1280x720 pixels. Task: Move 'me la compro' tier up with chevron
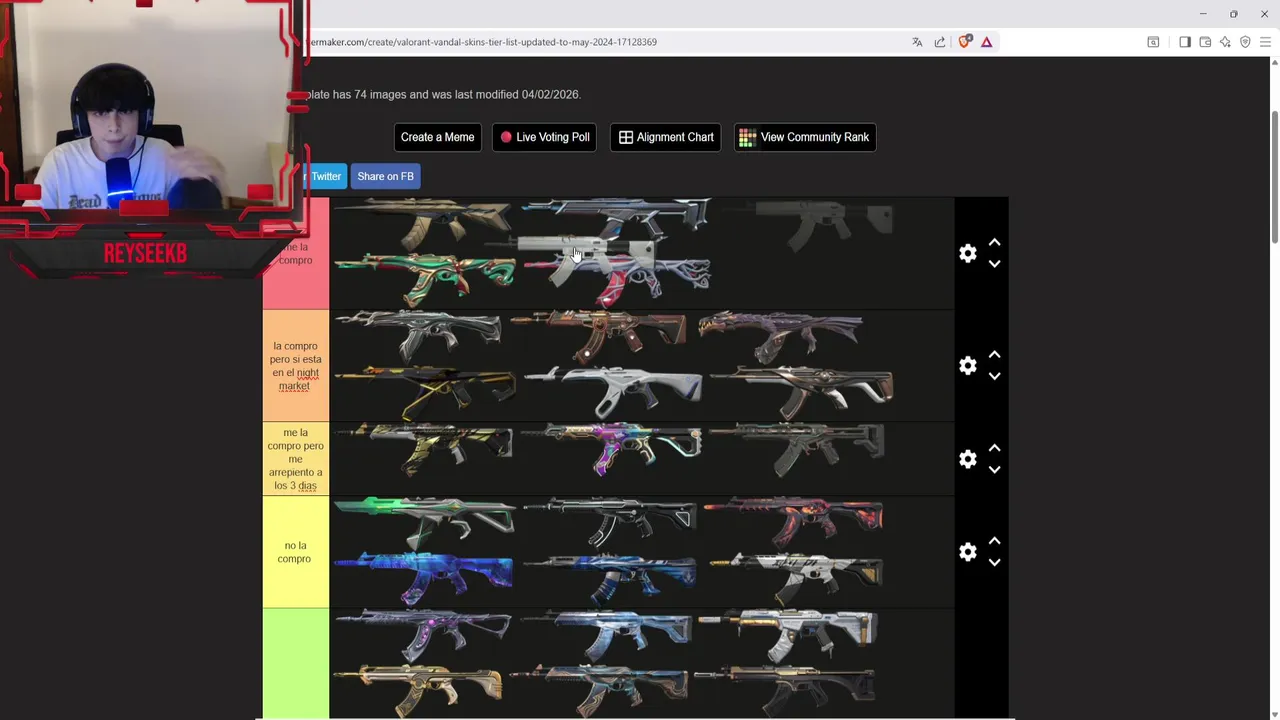point(994,242)
